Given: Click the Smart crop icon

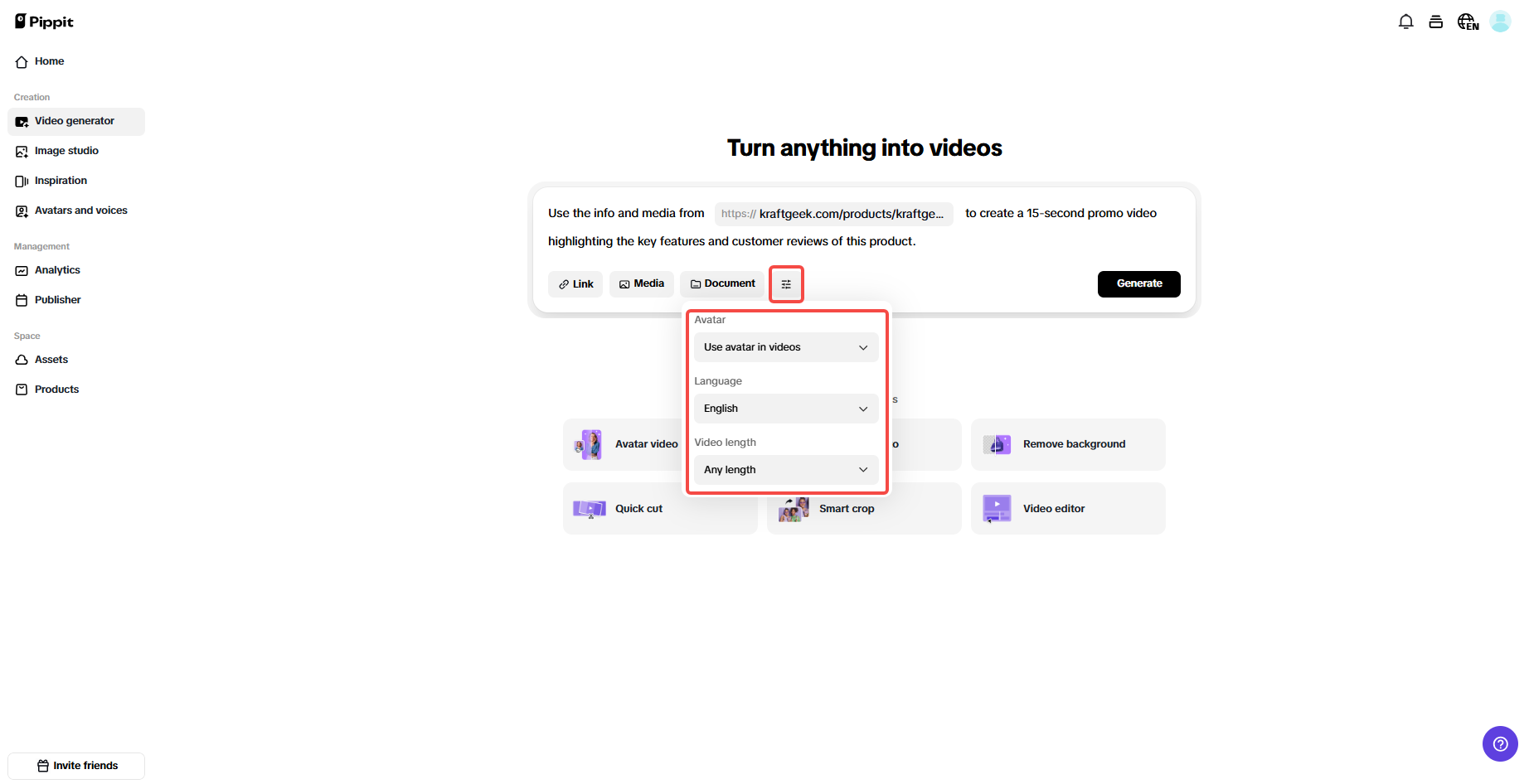Looking at the screenshot, I should point(794,509).
